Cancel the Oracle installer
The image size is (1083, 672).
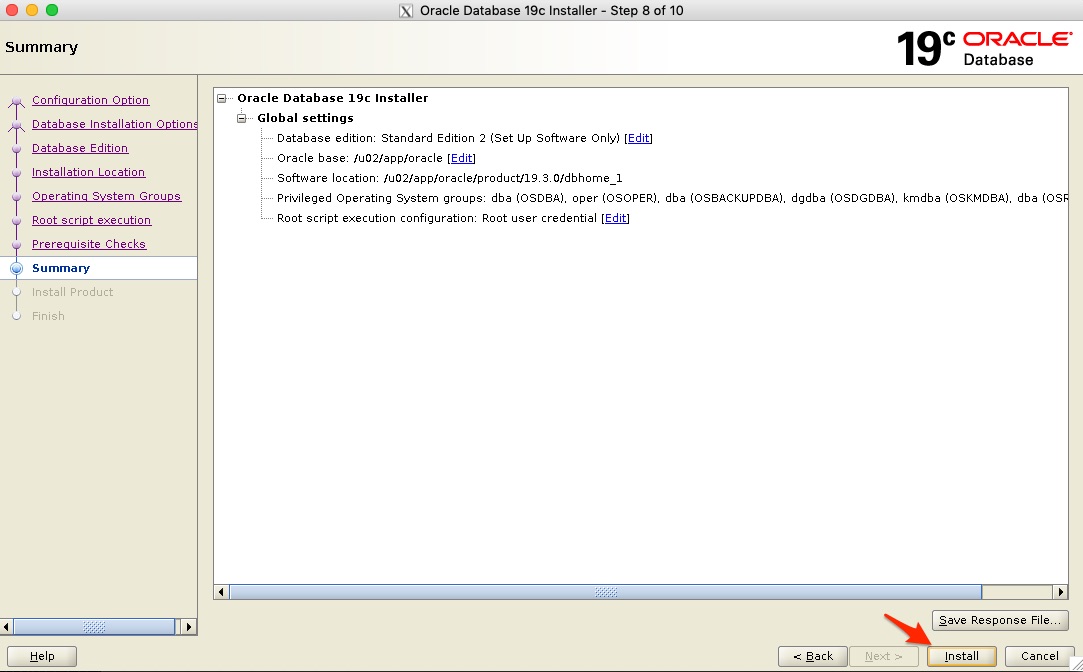point(1039,656)
